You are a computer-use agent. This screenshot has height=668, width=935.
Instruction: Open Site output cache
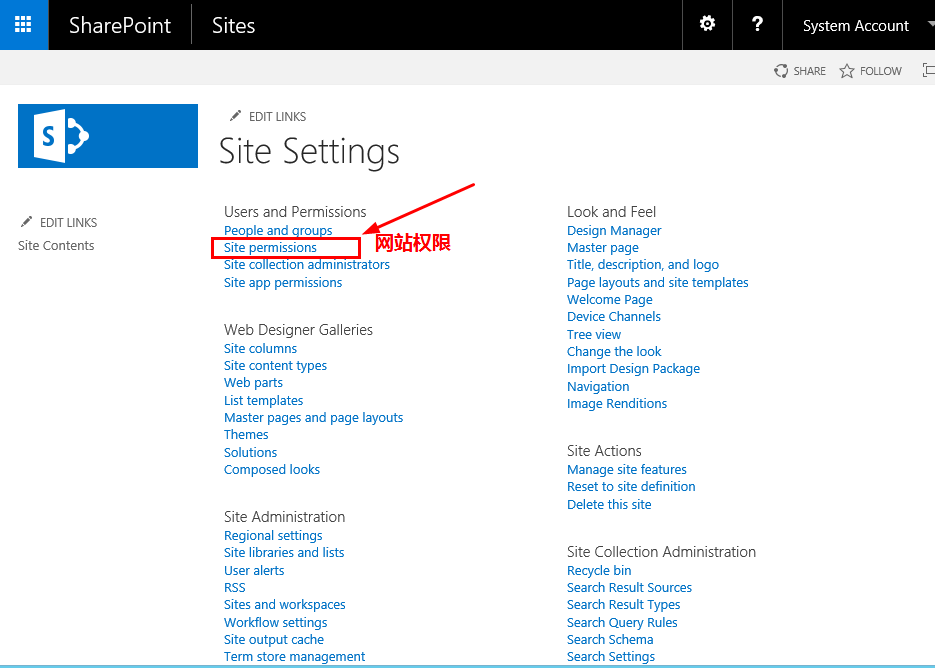click(x=274, y=639)
